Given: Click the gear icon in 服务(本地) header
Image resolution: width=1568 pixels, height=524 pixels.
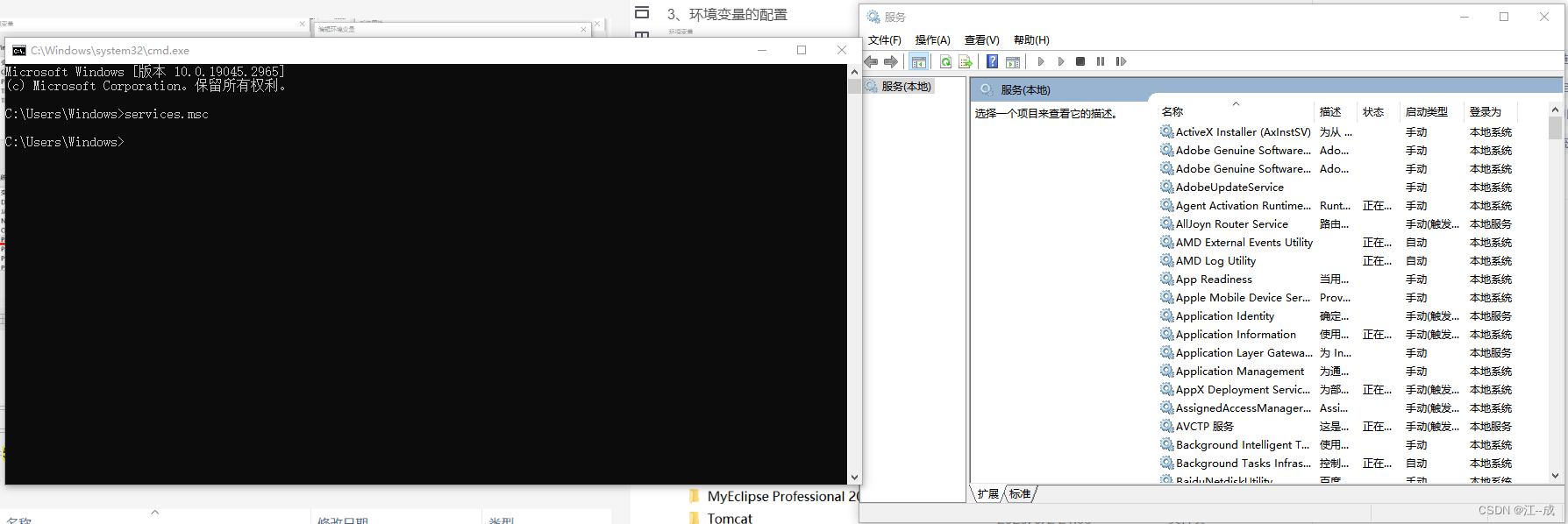Looking at the screenshot, I should click(986, 89).
